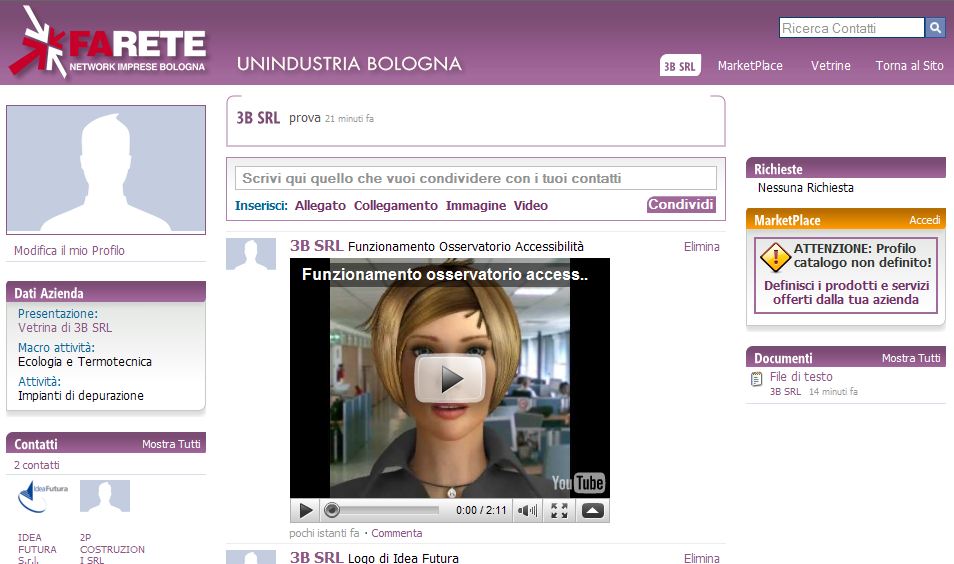
Task: Click the Impianti di depurazione text
Action: coord(81,395)
